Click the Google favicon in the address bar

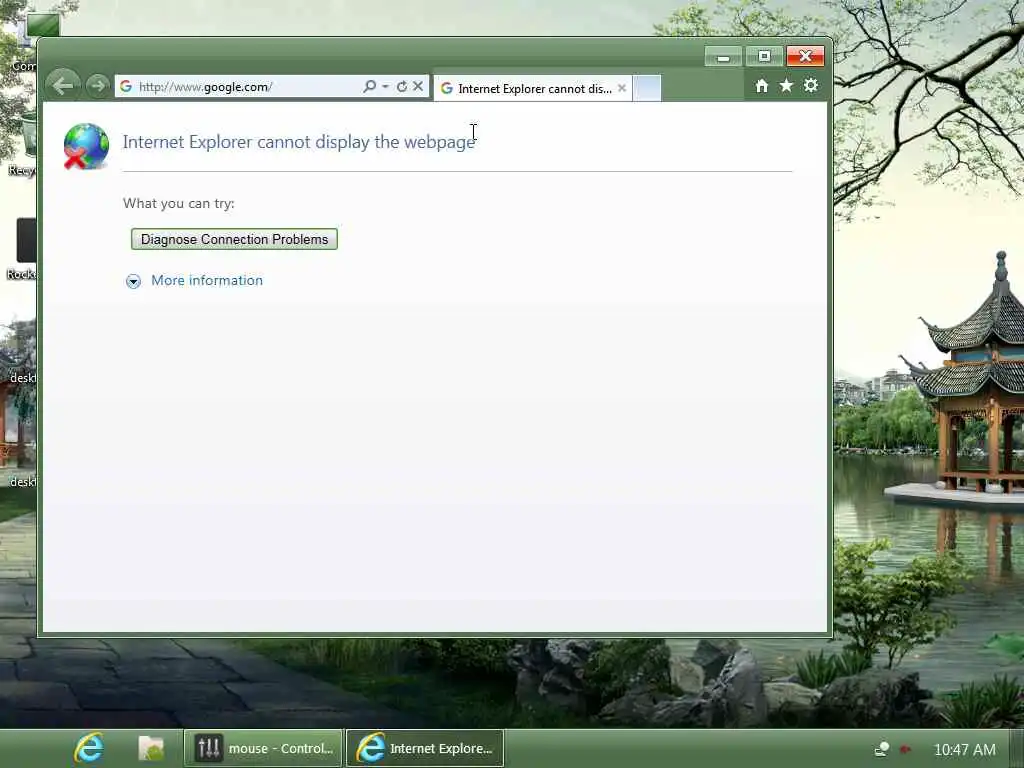(126, 86)
